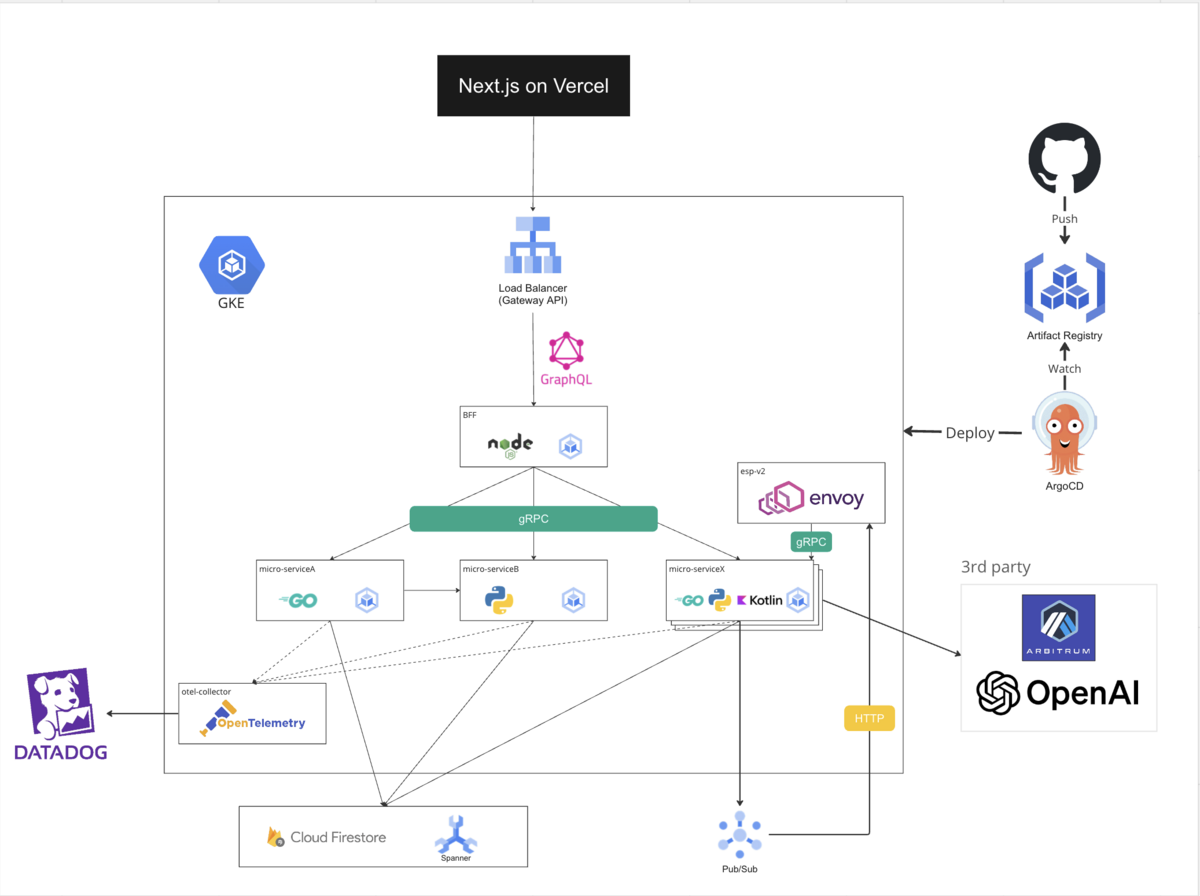Click the micro-serviceX label
The height and width of the screenshot is (896, 1200).
click(699, 568)
